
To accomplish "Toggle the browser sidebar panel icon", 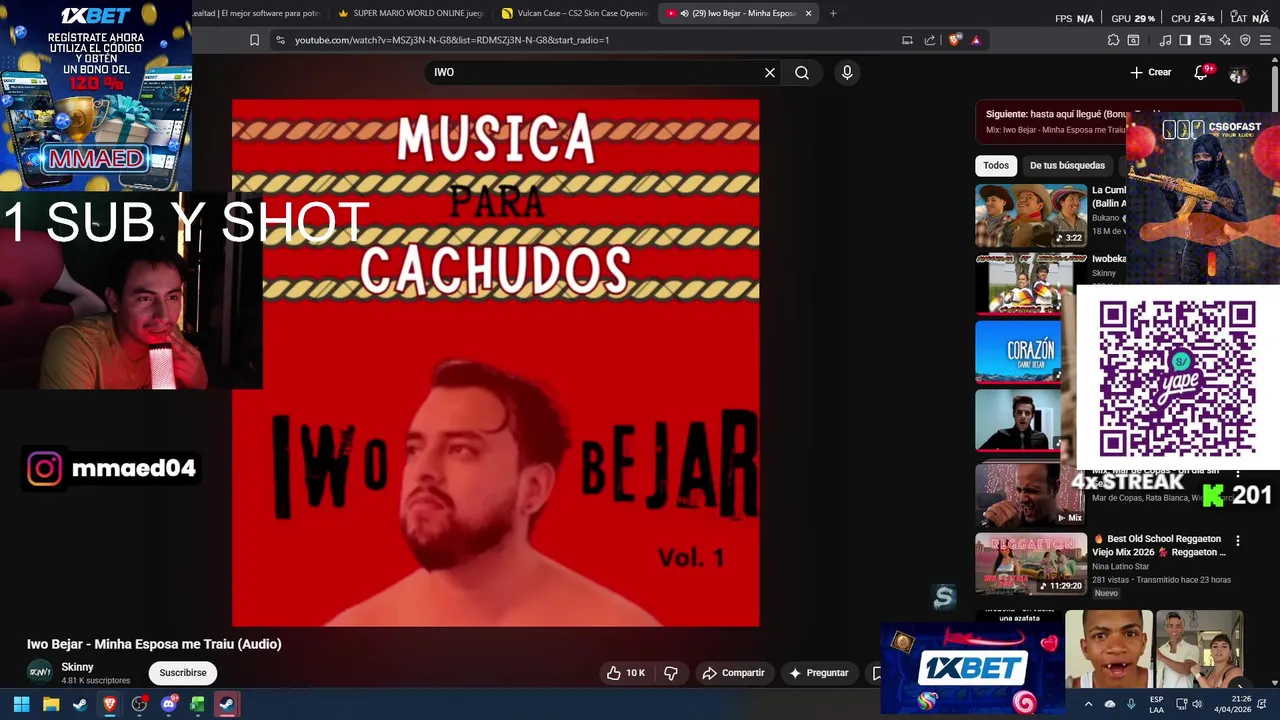I will pos(1185,40).
